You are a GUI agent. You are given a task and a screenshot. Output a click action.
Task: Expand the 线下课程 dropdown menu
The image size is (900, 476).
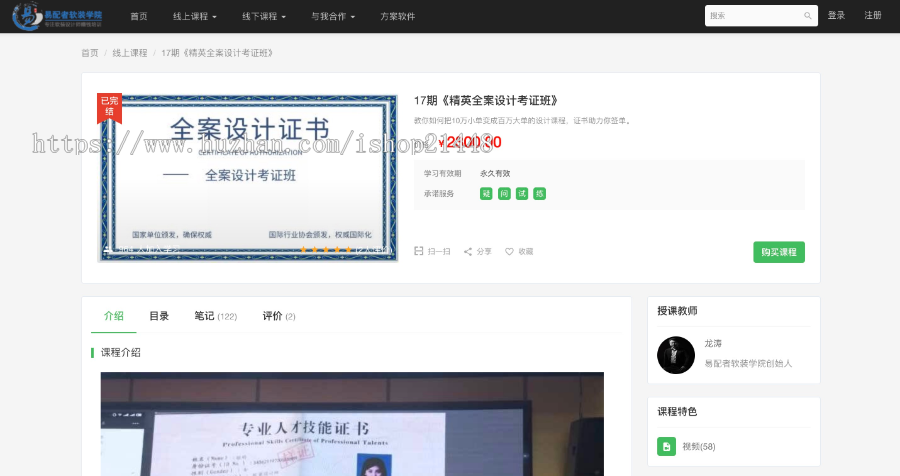263,17
